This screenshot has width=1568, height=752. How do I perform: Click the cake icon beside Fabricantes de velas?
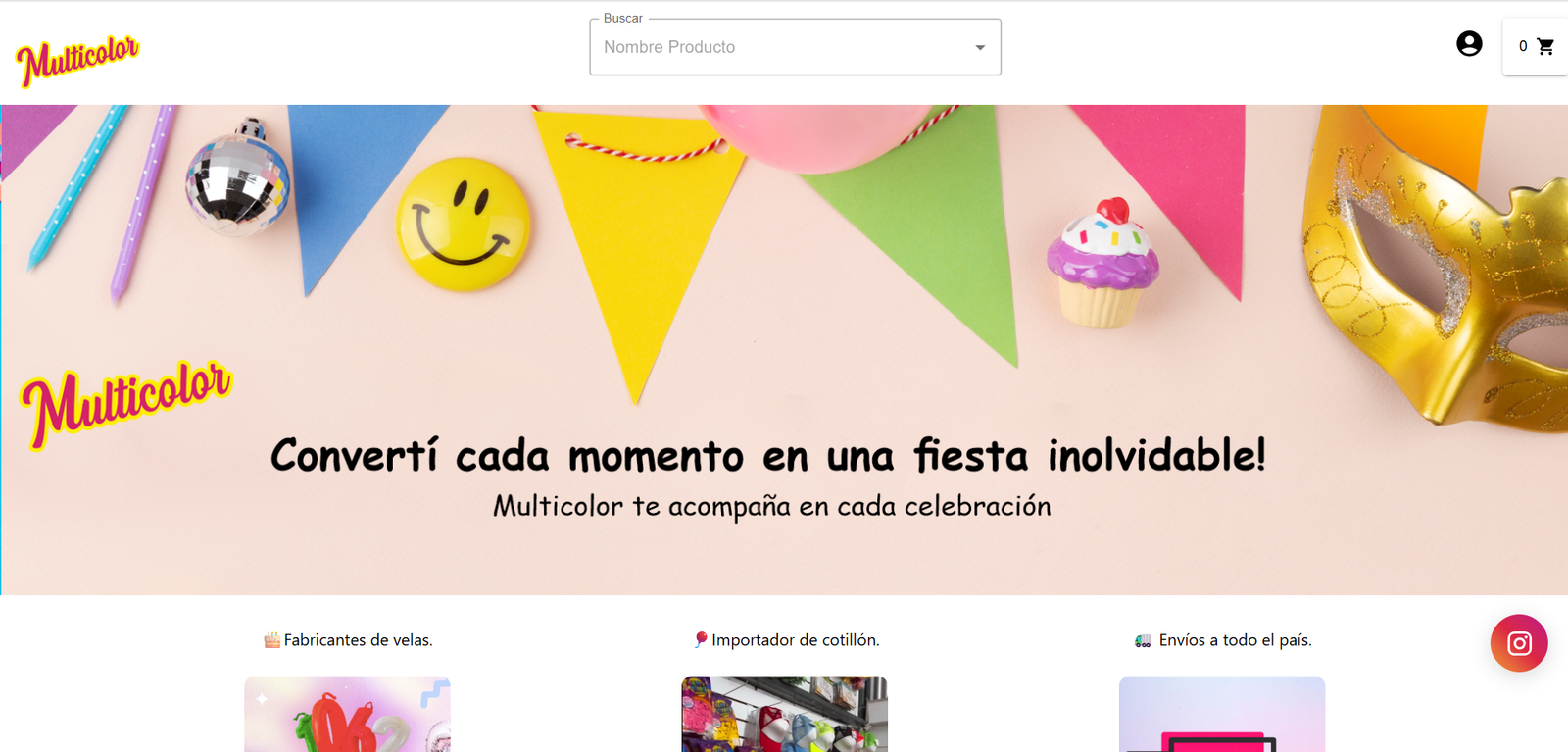point(271,640)
